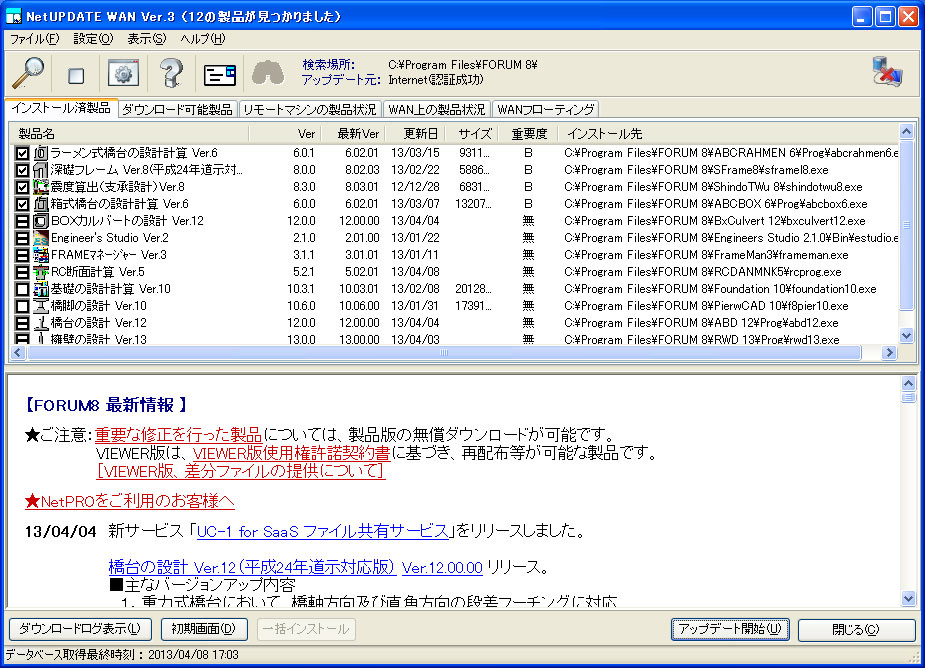Screen dimensions: 925x668
Task: Open the ファイル(F) menu
Action: pos(34,39)
